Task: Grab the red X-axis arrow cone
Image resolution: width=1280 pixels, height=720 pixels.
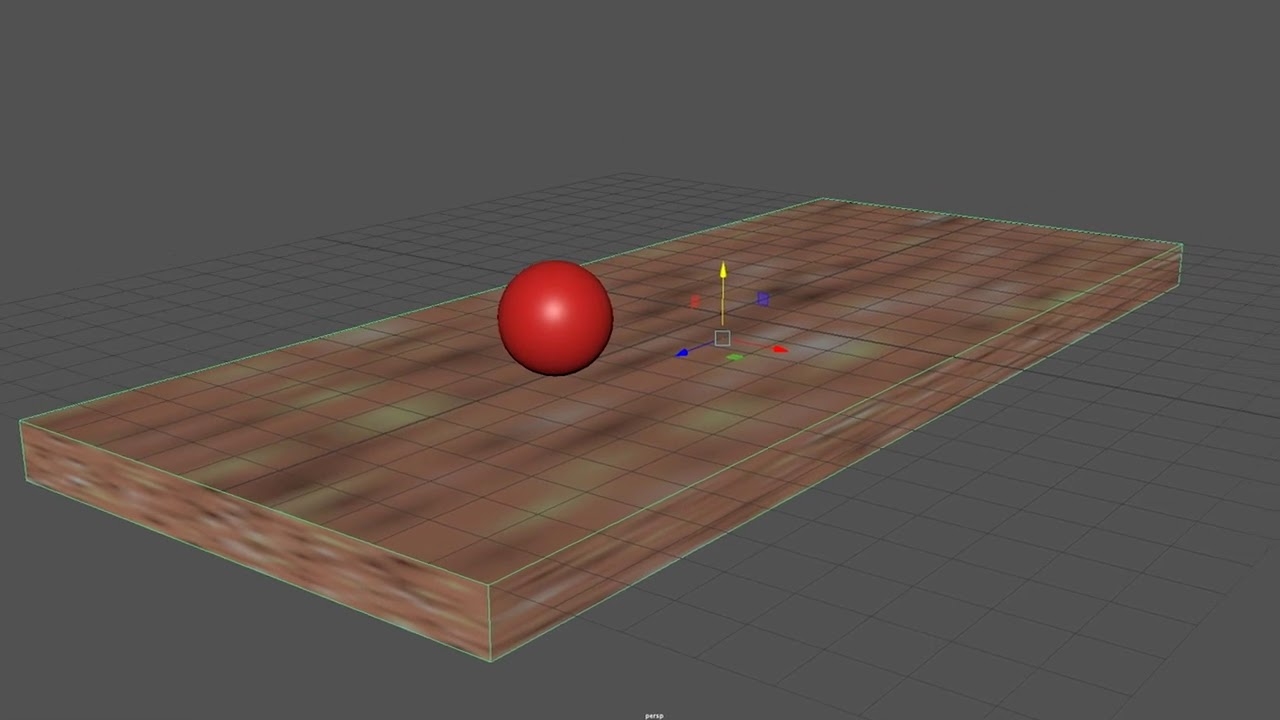Action: (780, 349)
